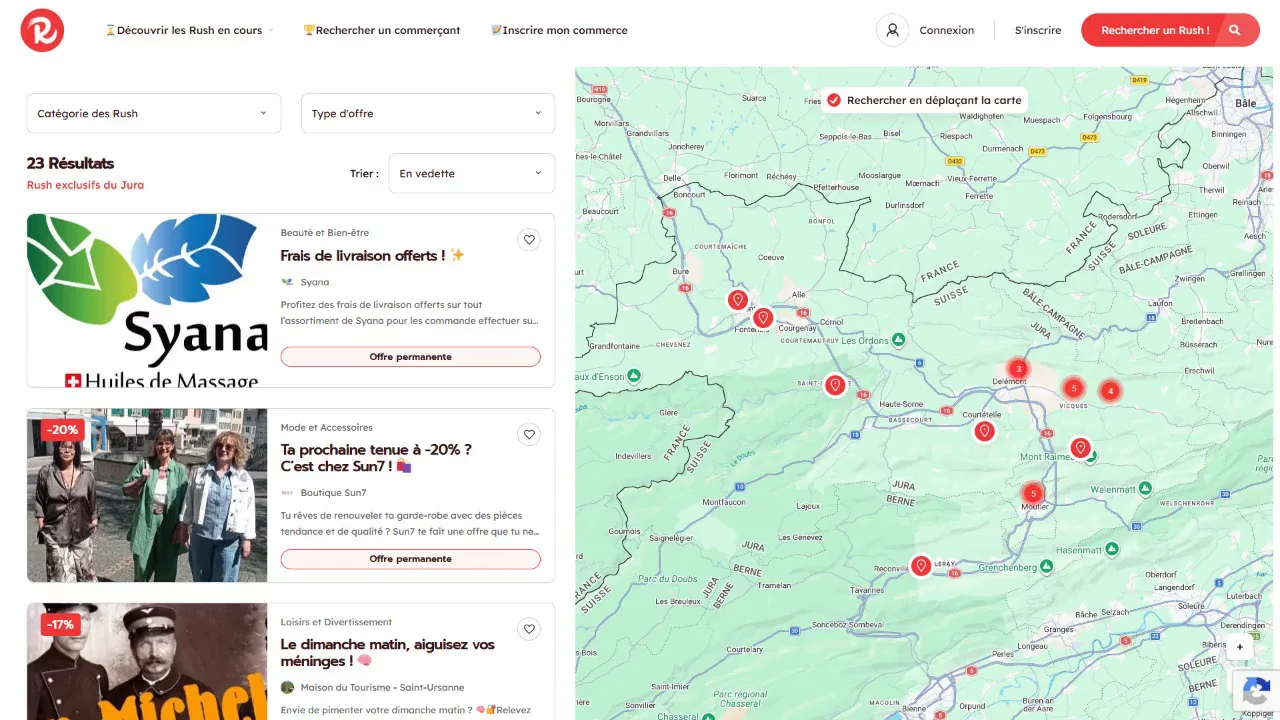
Task: Click Offre permanente on Sun7 card
Action: click(410, 559)
